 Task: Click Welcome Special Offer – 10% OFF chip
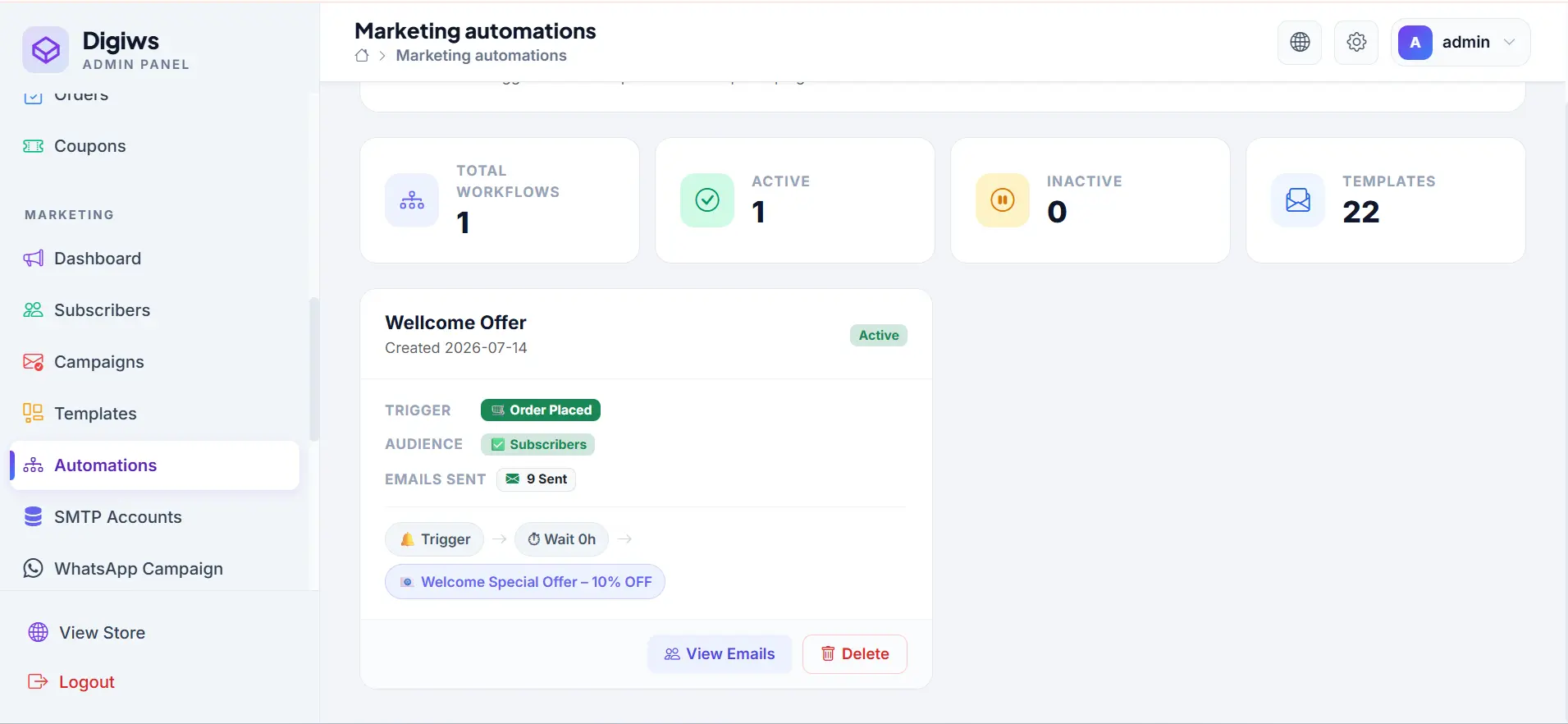pyautogui.click(x=525, y=582)
